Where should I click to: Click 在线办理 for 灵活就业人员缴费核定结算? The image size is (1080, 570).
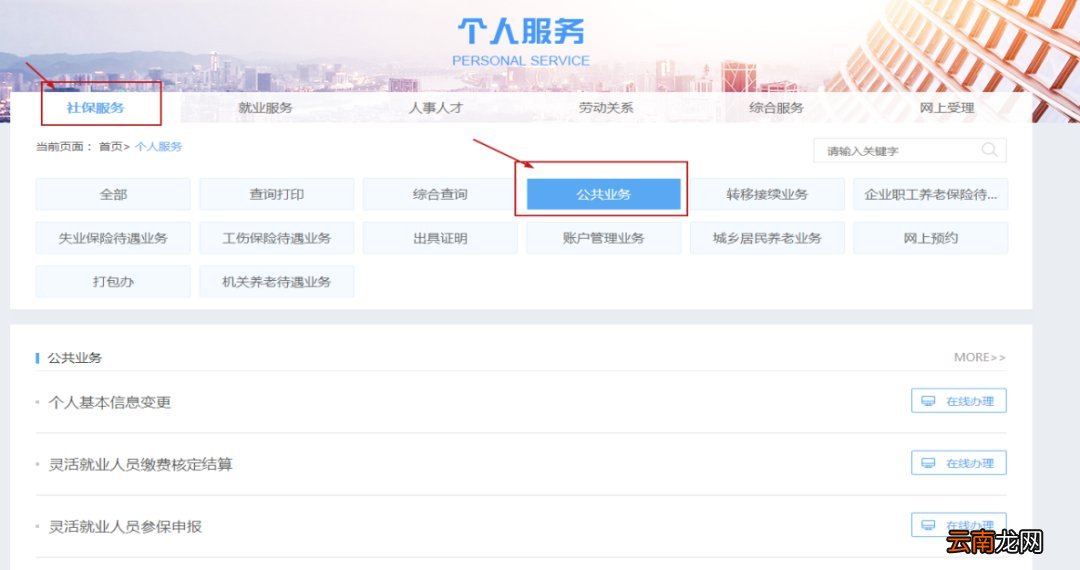point(959,463)
